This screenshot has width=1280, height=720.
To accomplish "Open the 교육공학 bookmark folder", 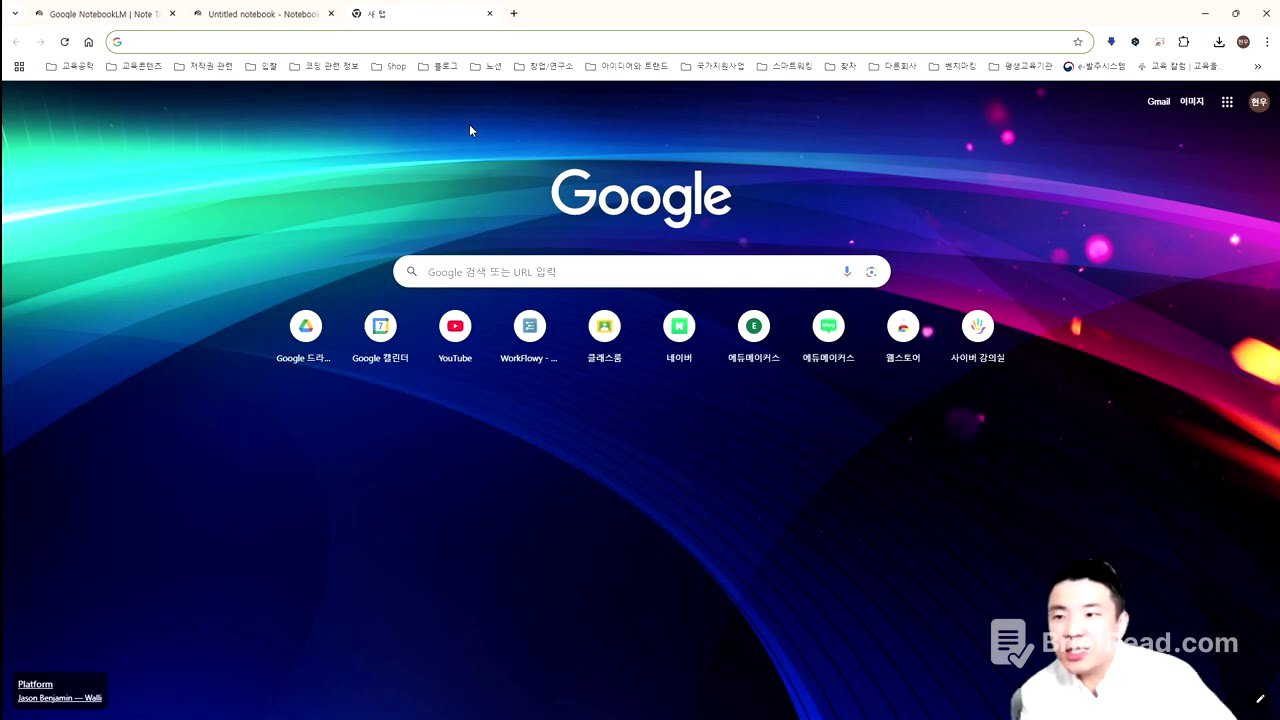I will coord(70,66).
